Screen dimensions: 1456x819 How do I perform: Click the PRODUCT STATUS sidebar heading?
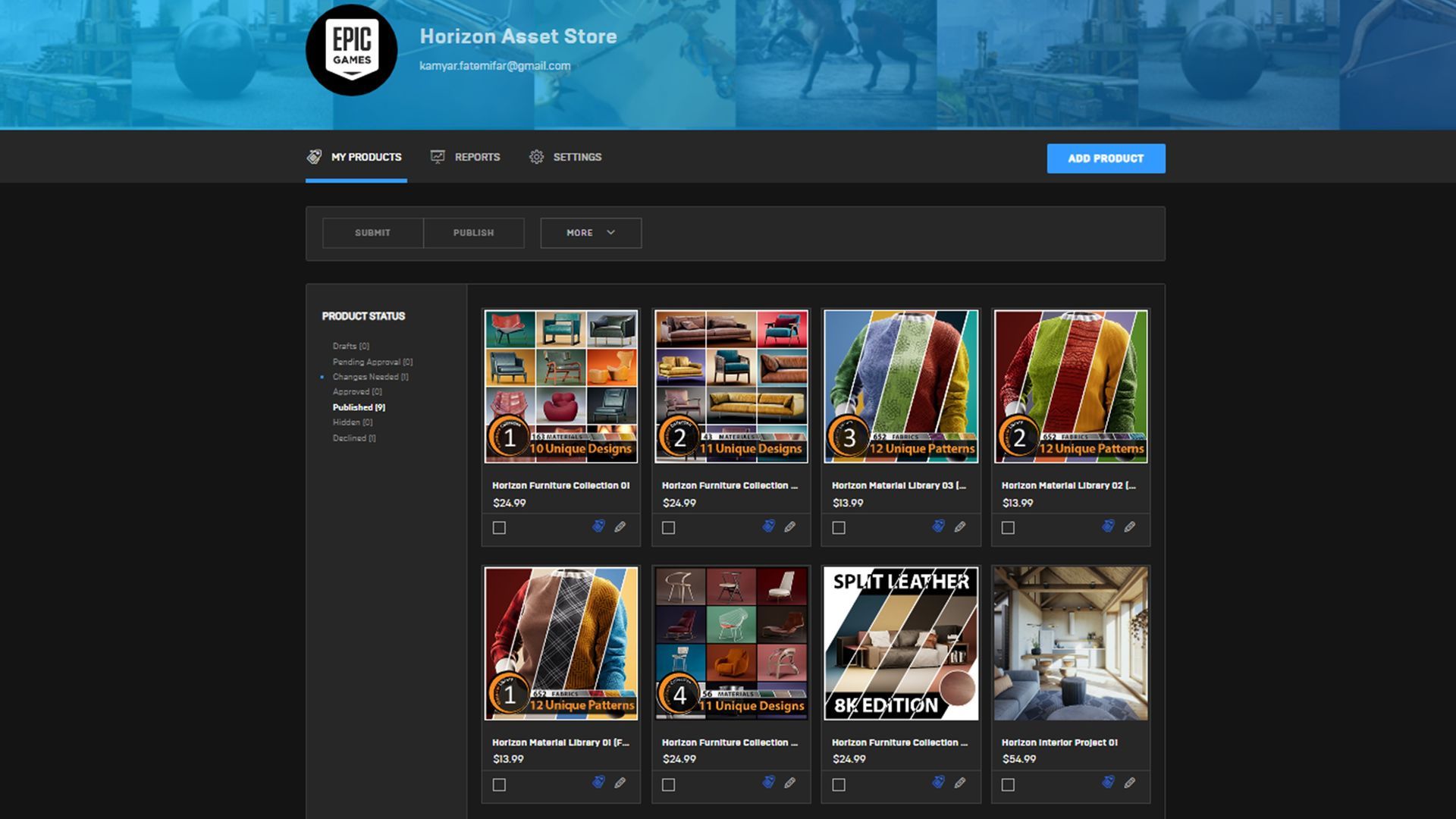pos(363,316)
